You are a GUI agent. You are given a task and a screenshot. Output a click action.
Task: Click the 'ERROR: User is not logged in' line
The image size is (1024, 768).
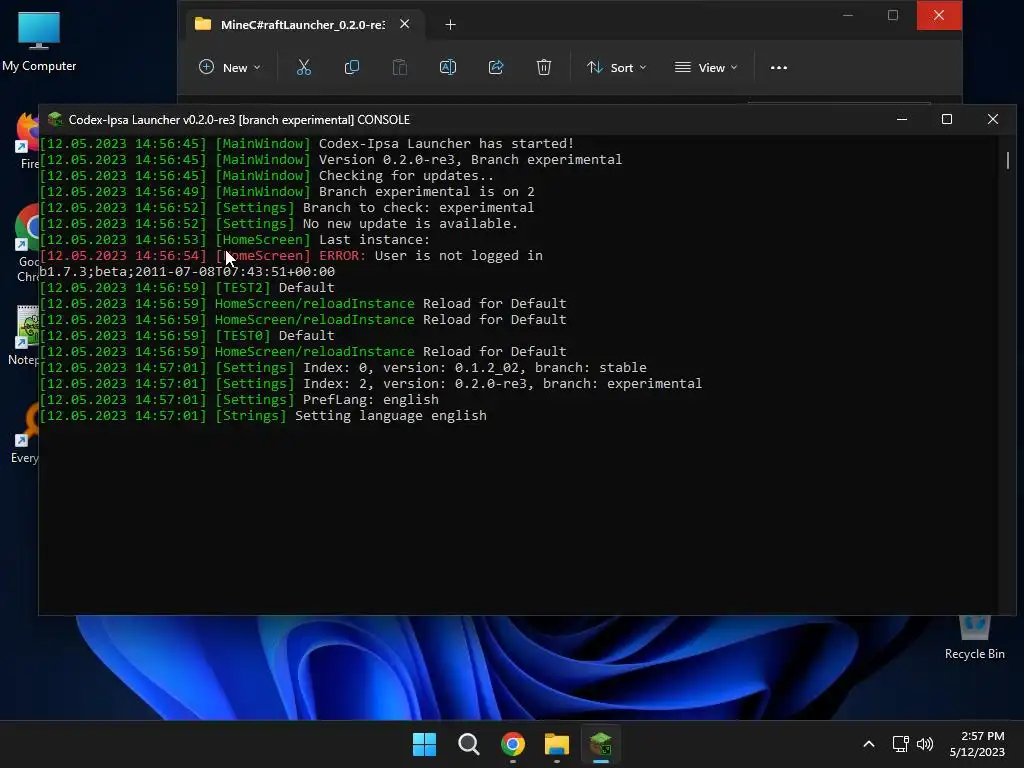[x=291, y=255]
